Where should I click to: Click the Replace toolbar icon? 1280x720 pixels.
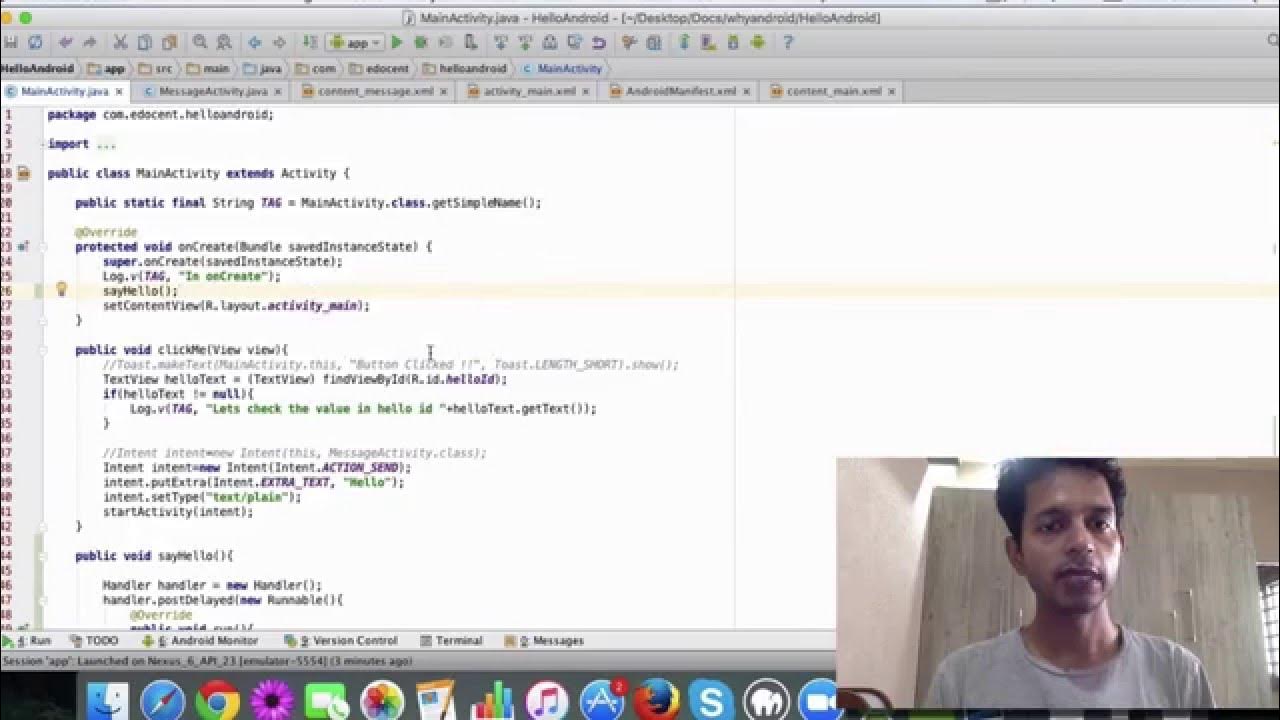pyautogui.click(x=224, y=43)
